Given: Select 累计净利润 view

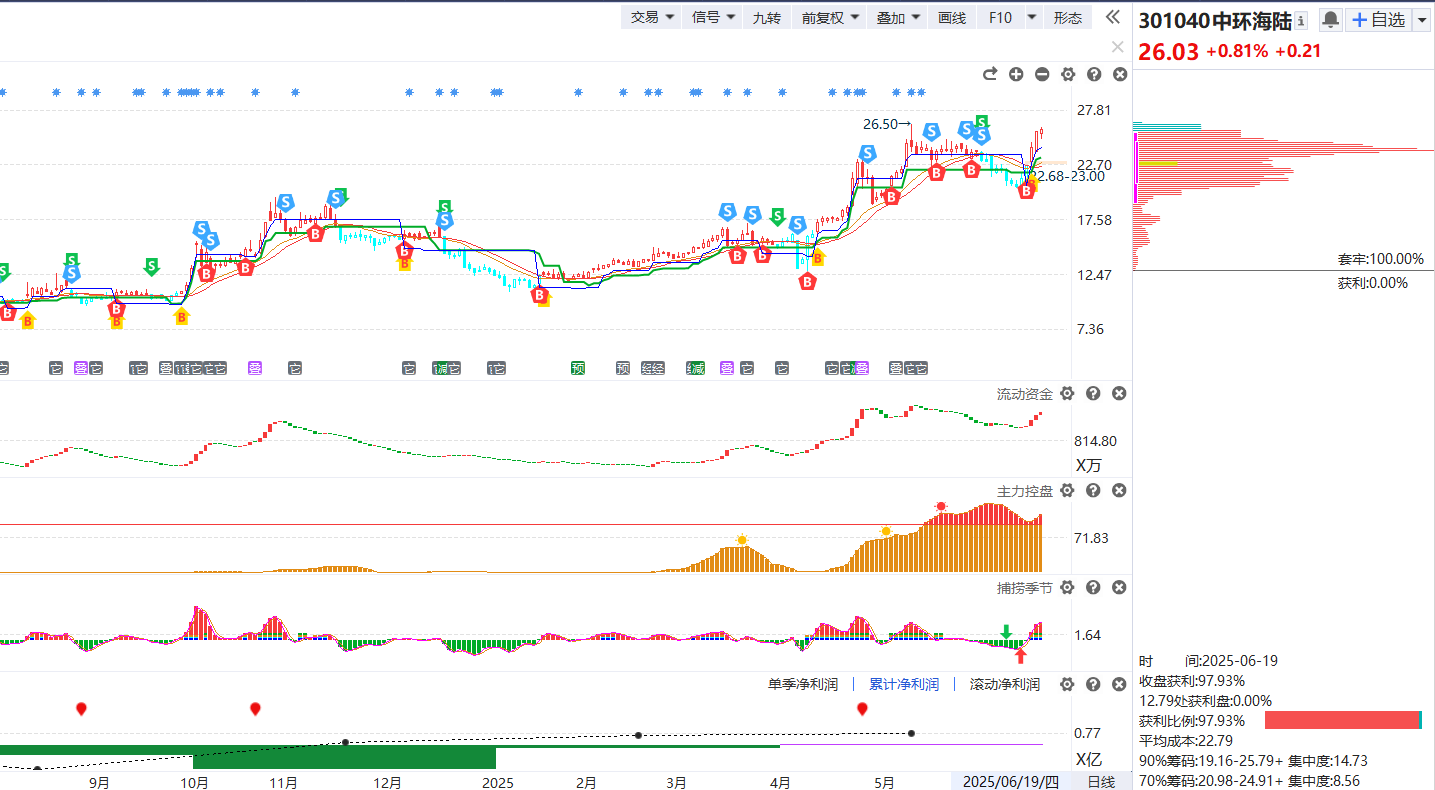Looking at the screenshot, I should click(x=903, y=685).
